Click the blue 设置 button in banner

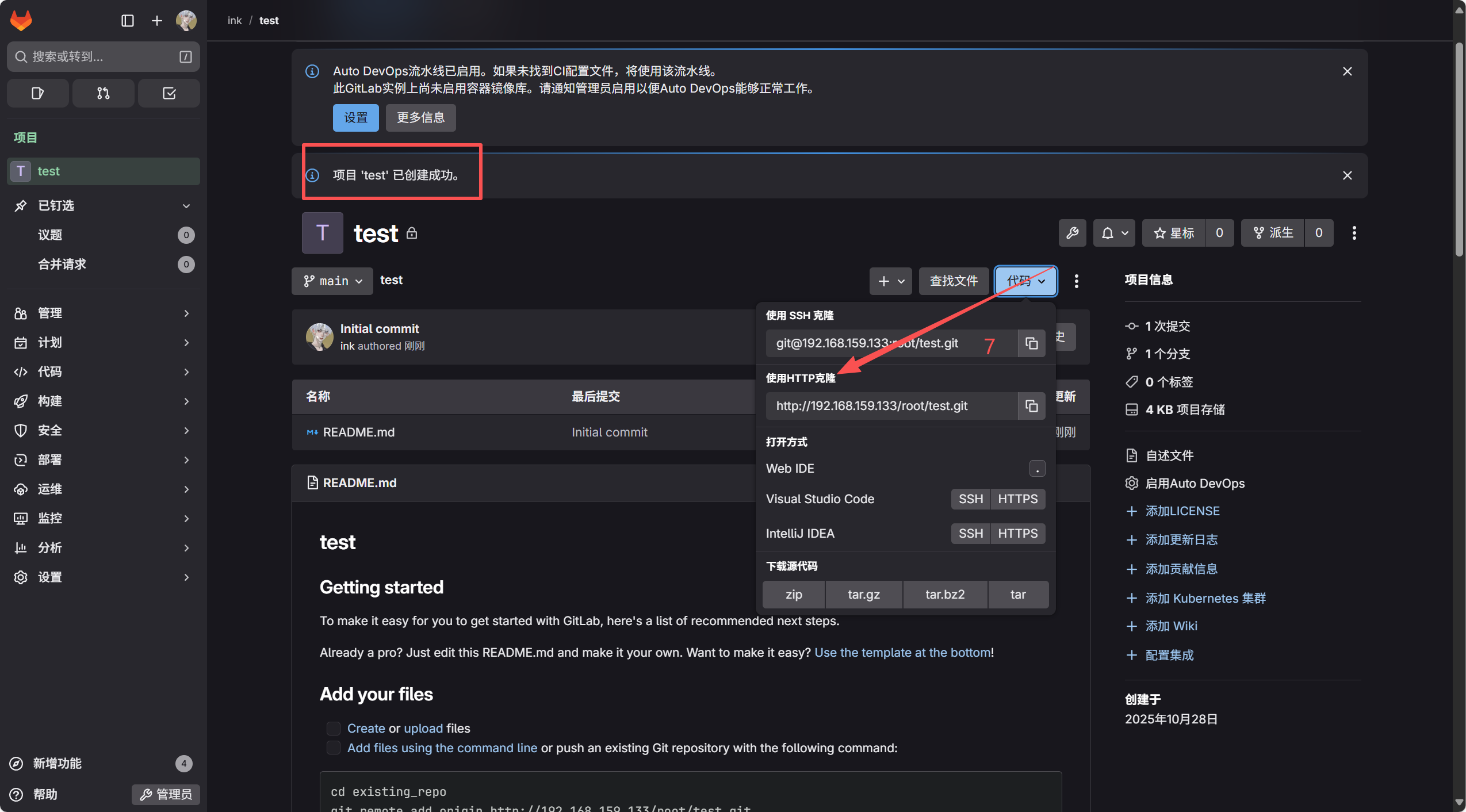tap(355, 118)
